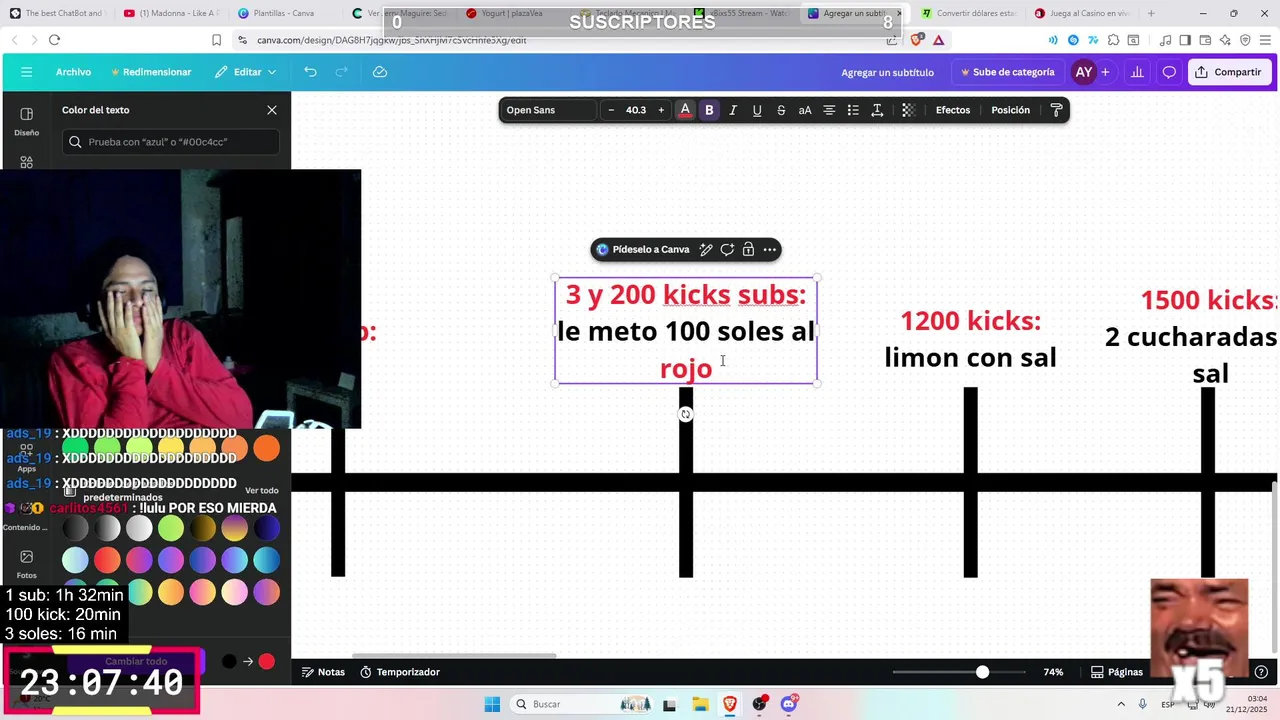Click the copy style paint roller icon
The width and height of the screenshot is (1280, 720).
tap(1056, 110)
